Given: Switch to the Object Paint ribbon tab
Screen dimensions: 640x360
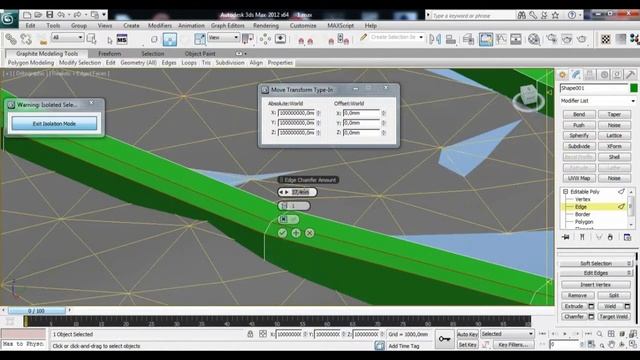Looking at the screenshot, I should (200, 54).
